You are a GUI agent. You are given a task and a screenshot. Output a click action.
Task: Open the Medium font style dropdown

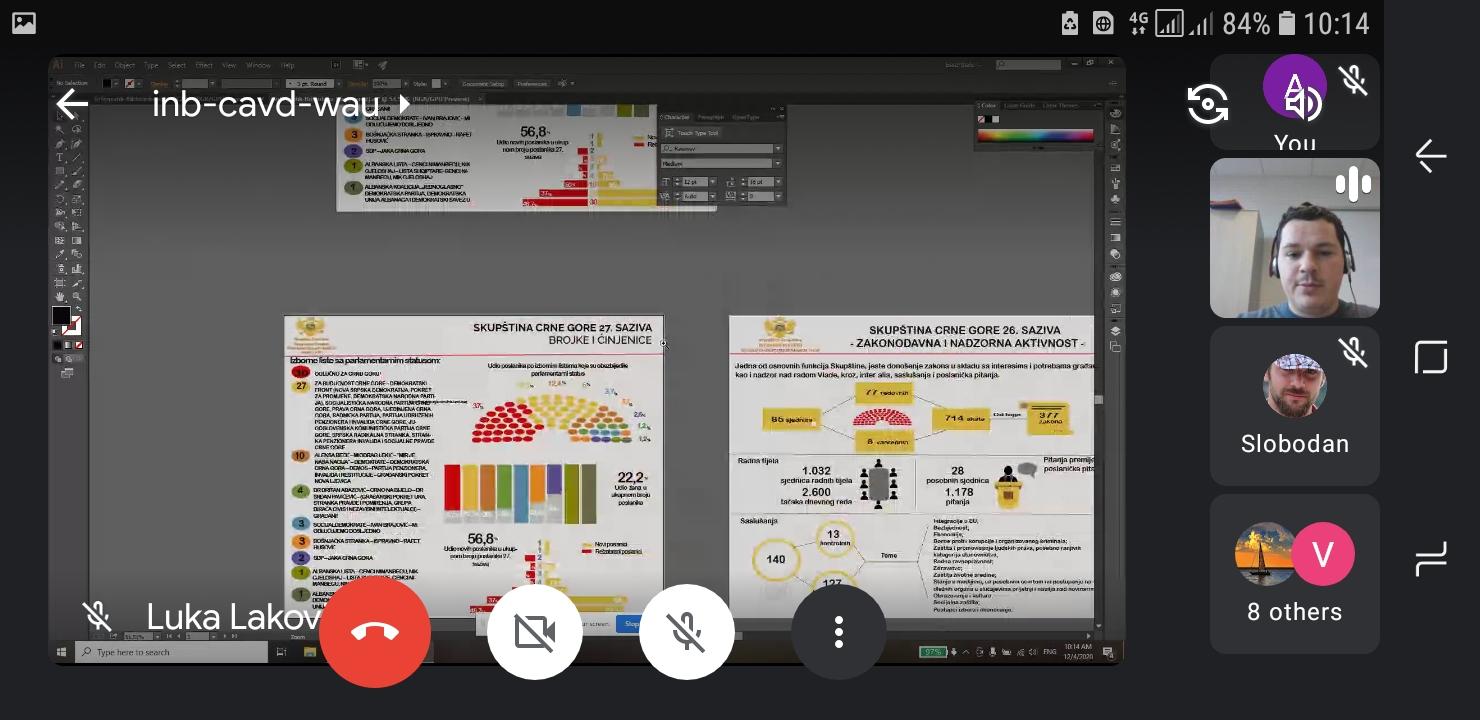pyautogui.click(x=777, y=163)
